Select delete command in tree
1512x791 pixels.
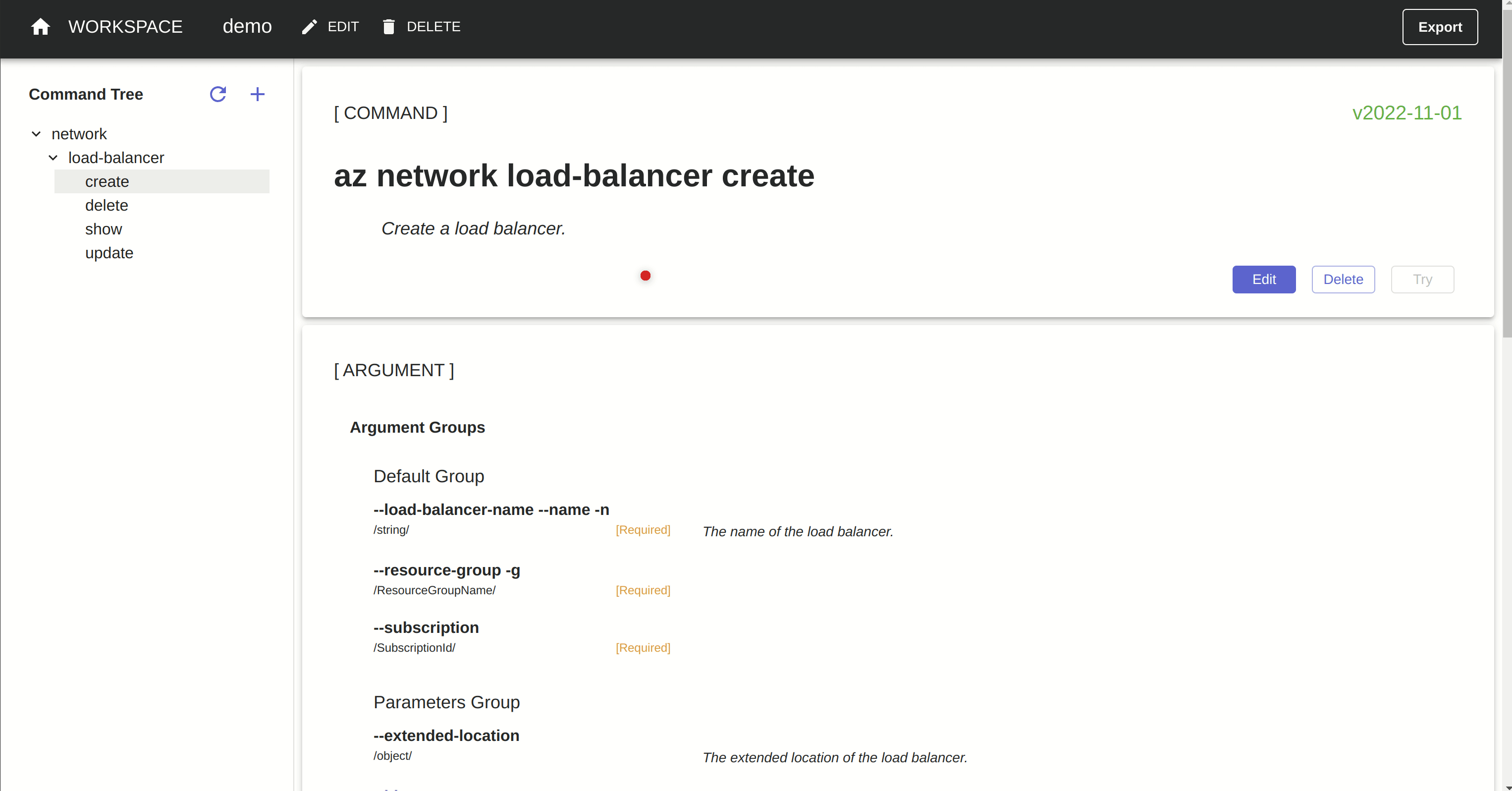pos(106,206)
